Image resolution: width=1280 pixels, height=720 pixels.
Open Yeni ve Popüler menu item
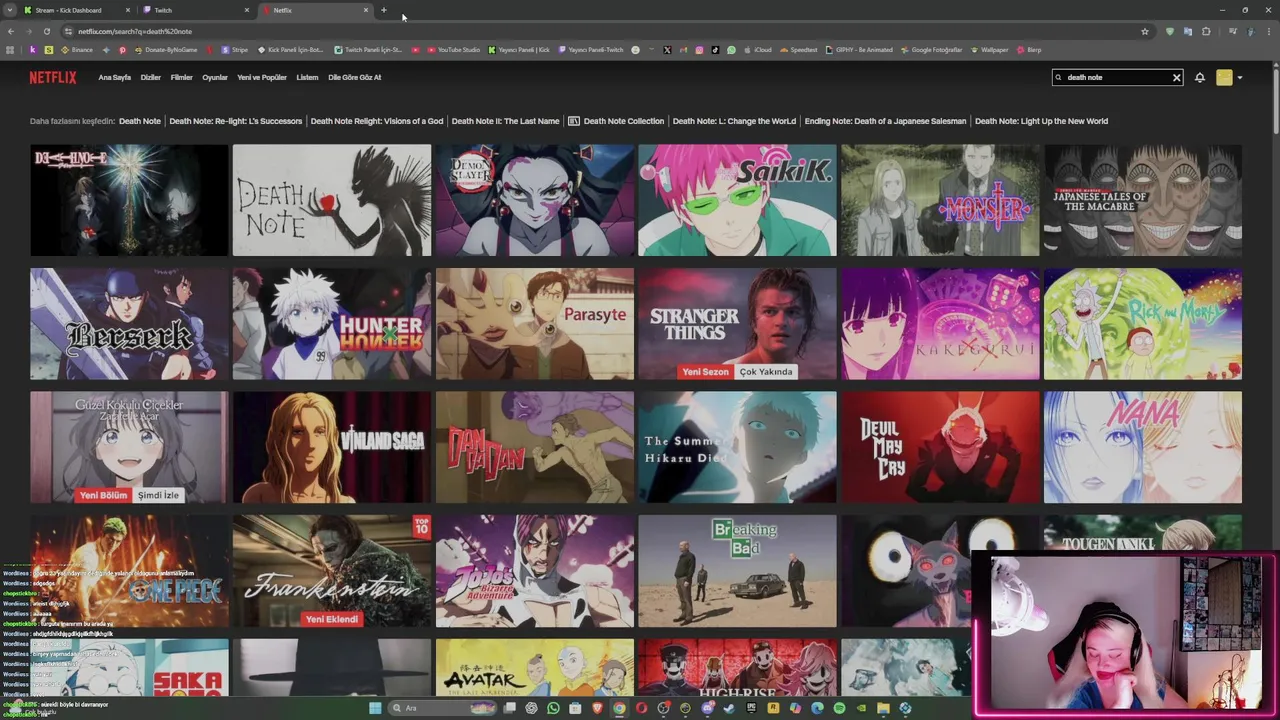point(262,77)
